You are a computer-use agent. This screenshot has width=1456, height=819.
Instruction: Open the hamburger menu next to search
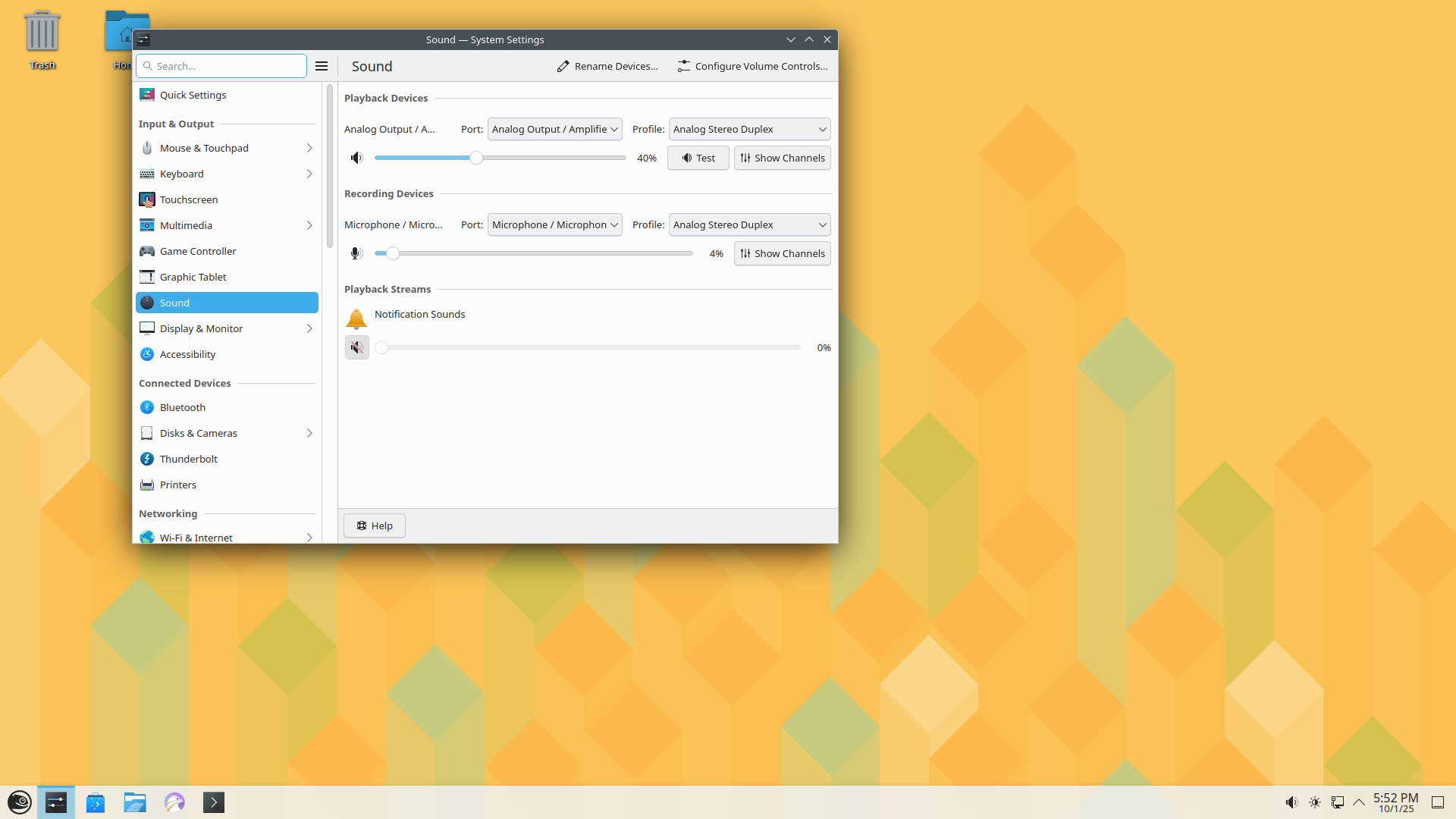(x=322, y=66)
